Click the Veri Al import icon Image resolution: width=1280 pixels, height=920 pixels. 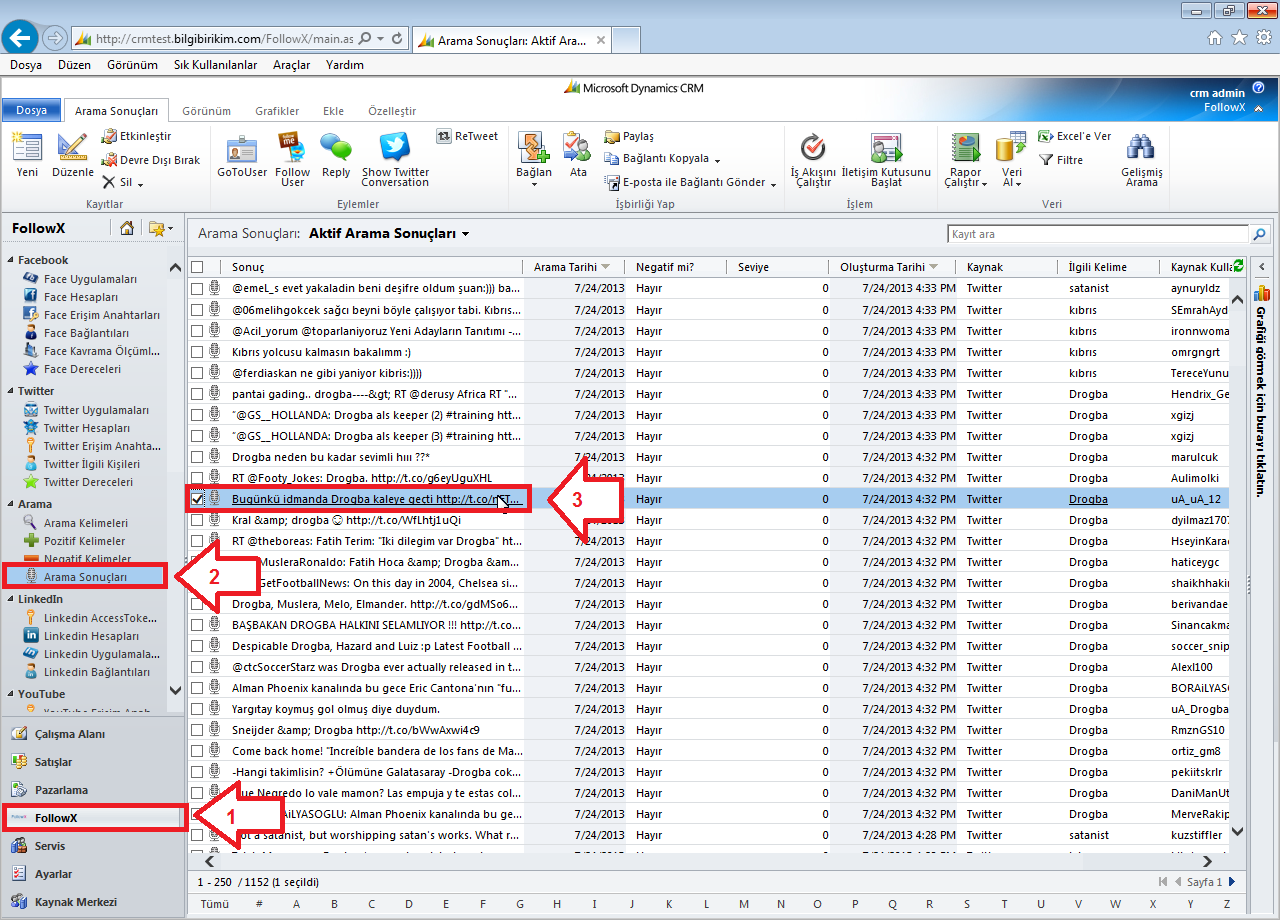[x=1012, y=148]
